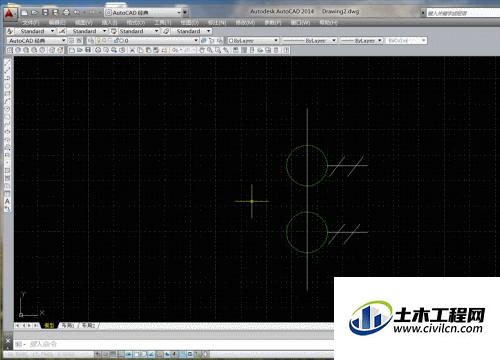Open the ByLayer lineweight dropdown
The image size is (500, 360).
point(361,40)
